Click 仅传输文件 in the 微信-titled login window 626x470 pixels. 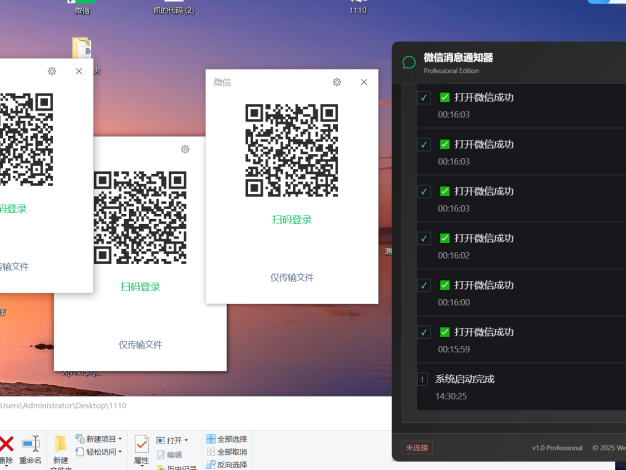pos(292,278)
